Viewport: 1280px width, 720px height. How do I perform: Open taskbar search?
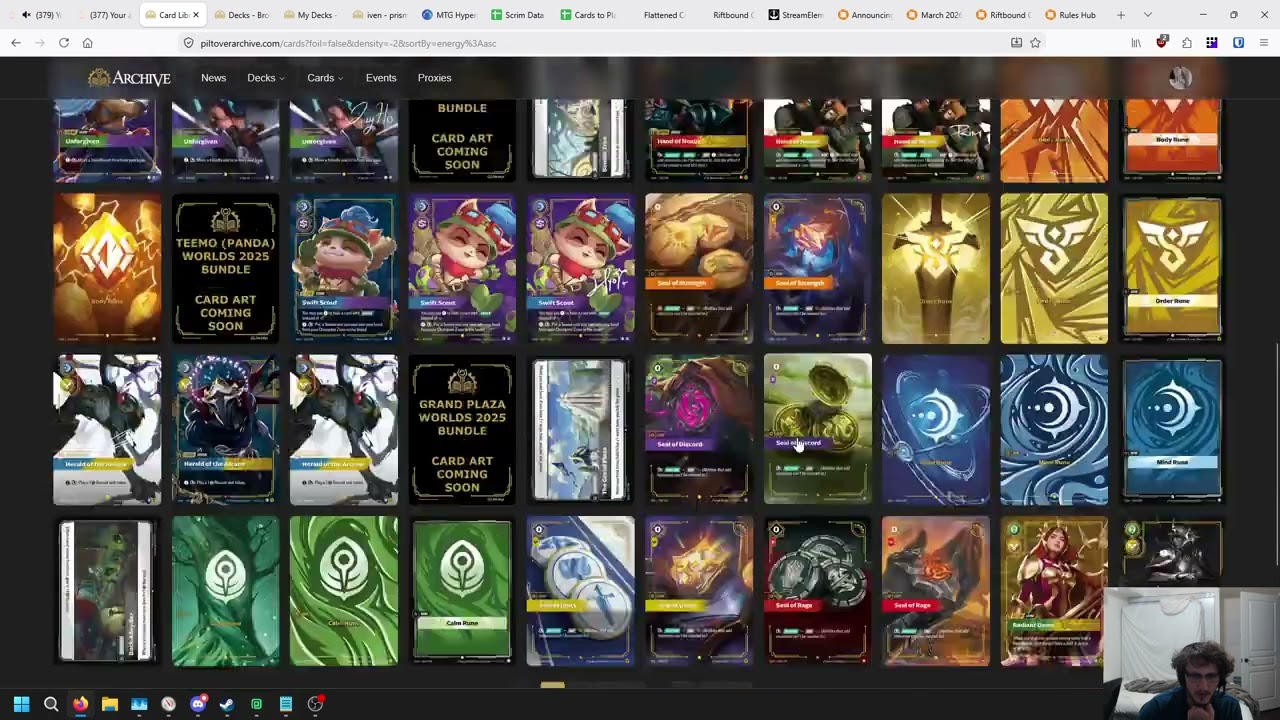point(51,704)
